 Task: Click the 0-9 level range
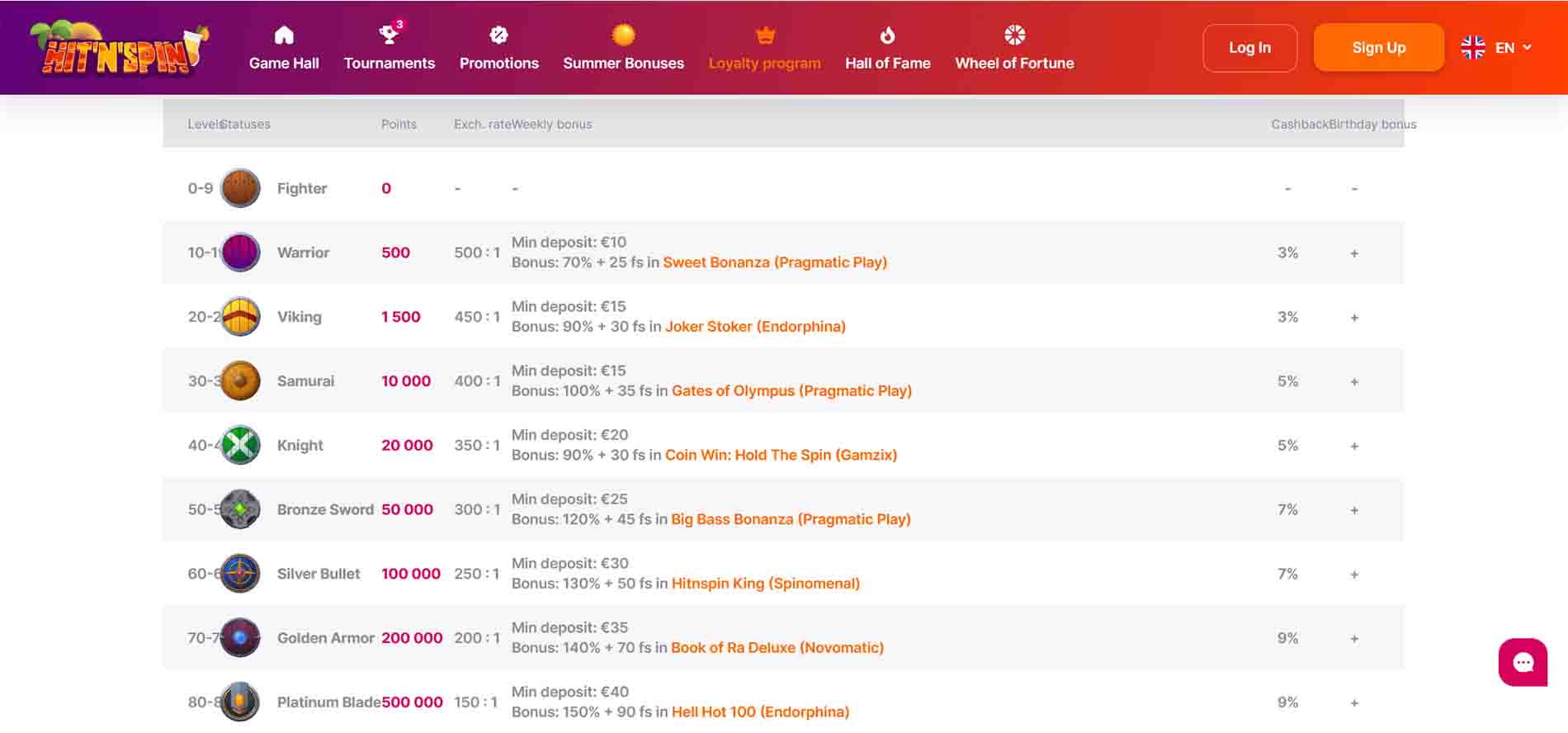(200, 188)
